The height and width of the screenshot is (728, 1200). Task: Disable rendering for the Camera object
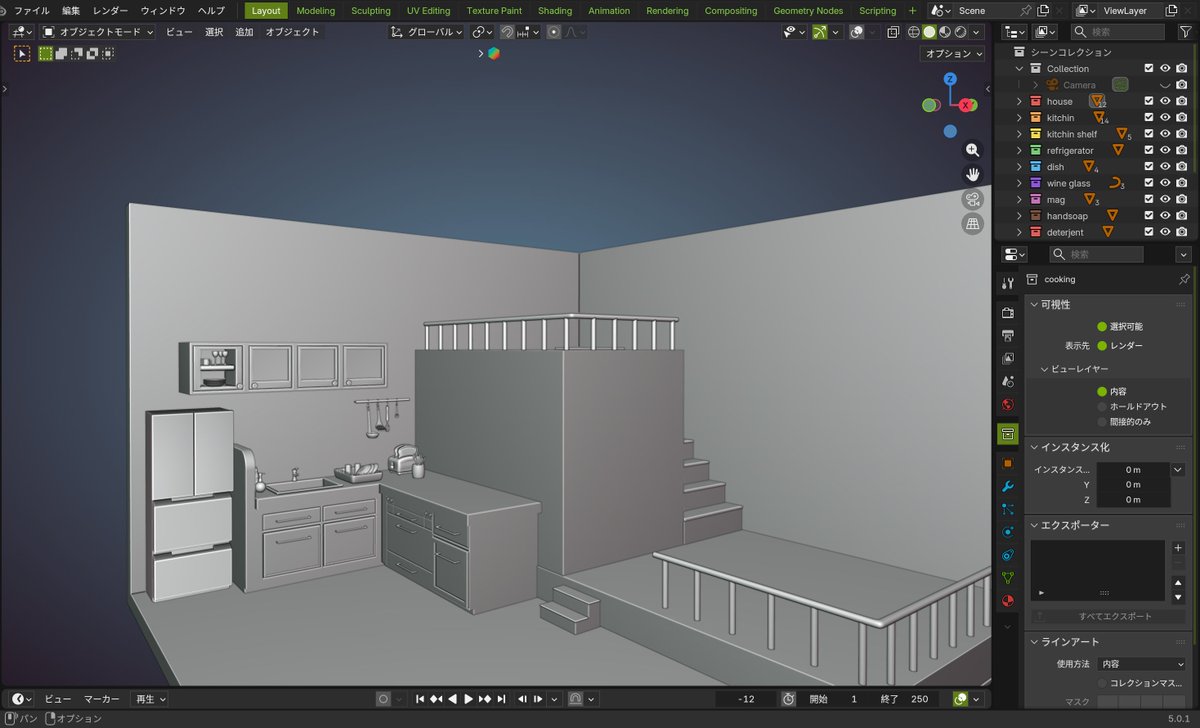point(1181,85)
